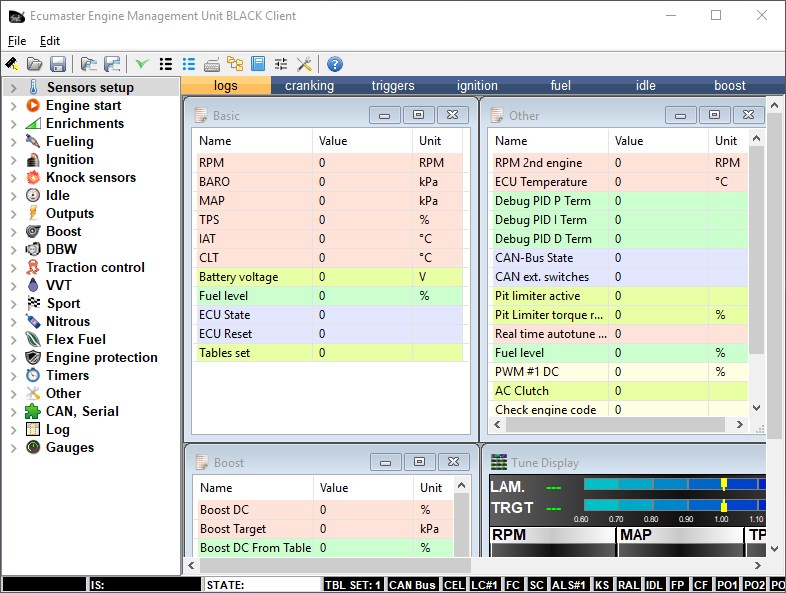Expand the Flex Fuel tree node
786x593 pixels.
click(14, 340)
